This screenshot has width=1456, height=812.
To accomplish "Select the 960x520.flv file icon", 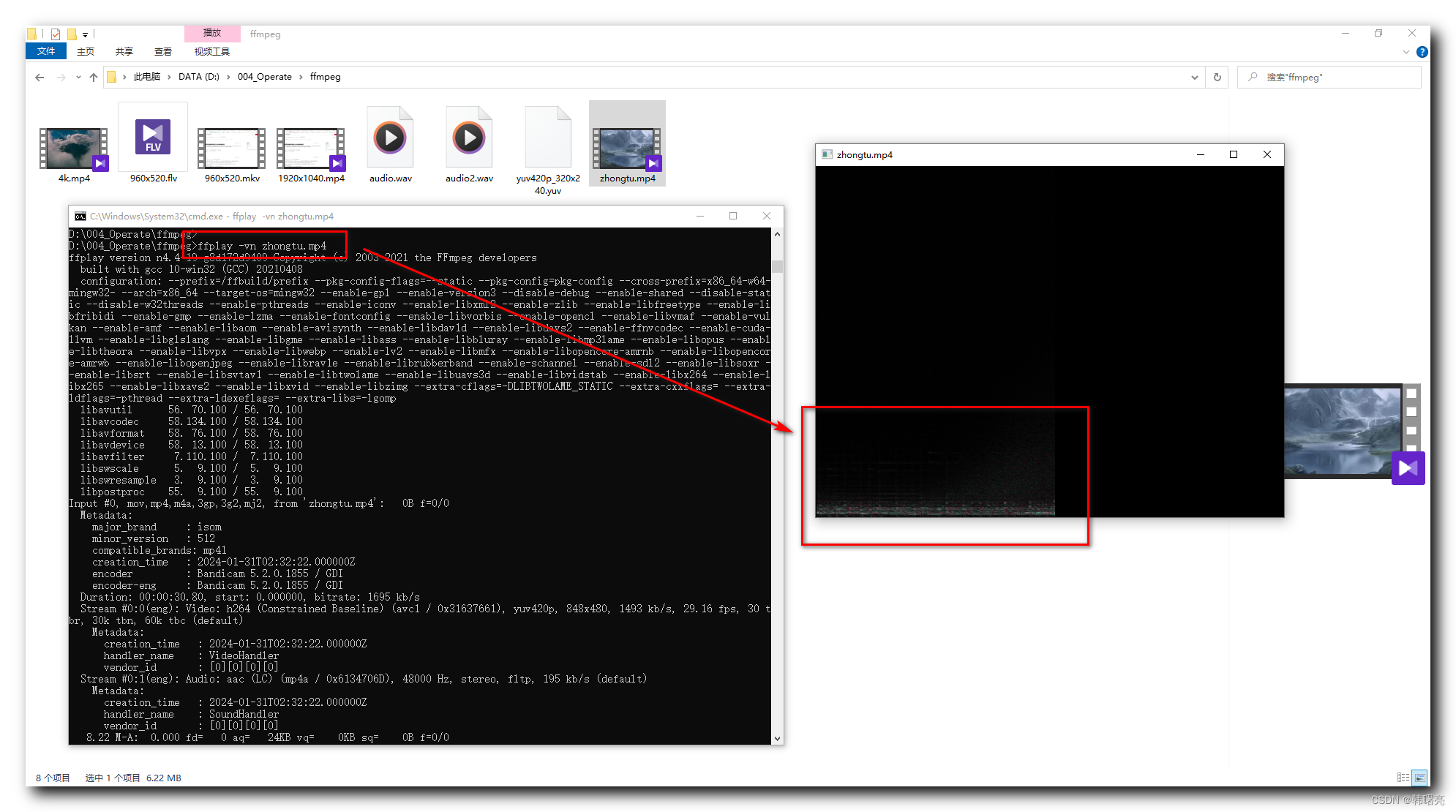I will [x=153, y=138].
